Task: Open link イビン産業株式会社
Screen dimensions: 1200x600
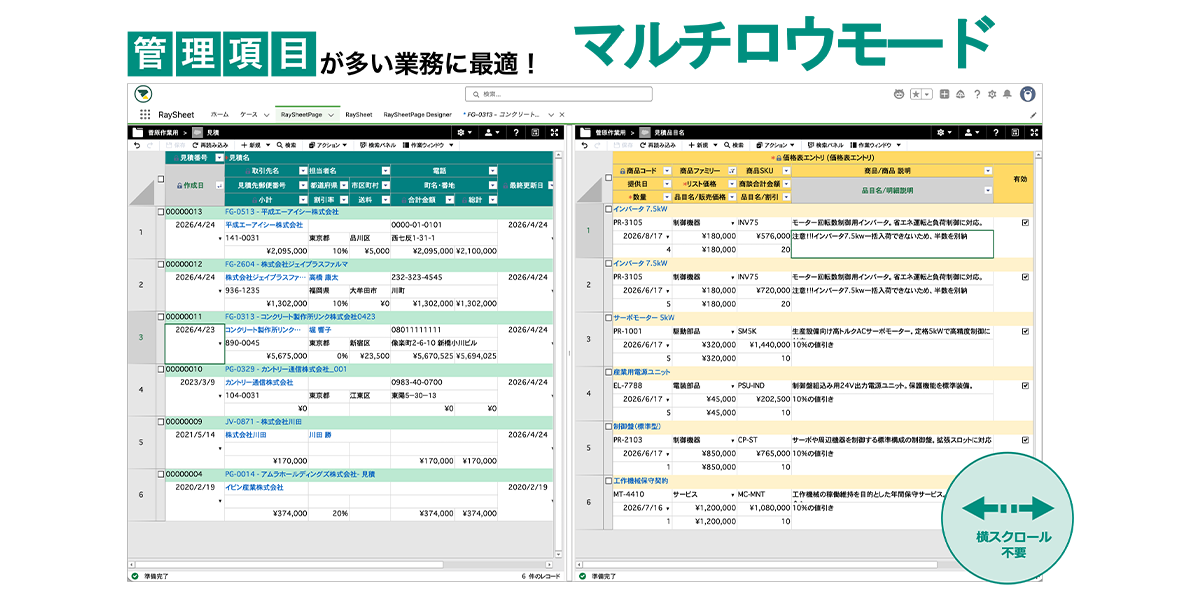Action: click(254, 487)
